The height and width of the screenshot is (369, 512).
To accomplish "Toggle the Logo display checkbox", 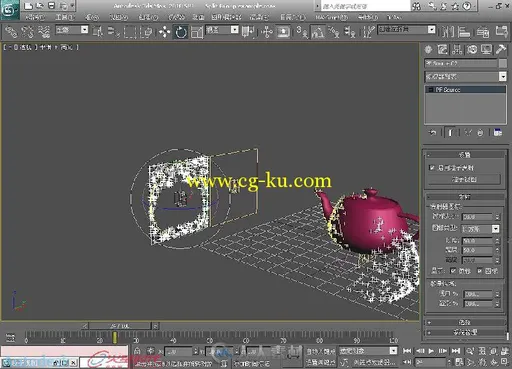I will (x=453, y=271).
